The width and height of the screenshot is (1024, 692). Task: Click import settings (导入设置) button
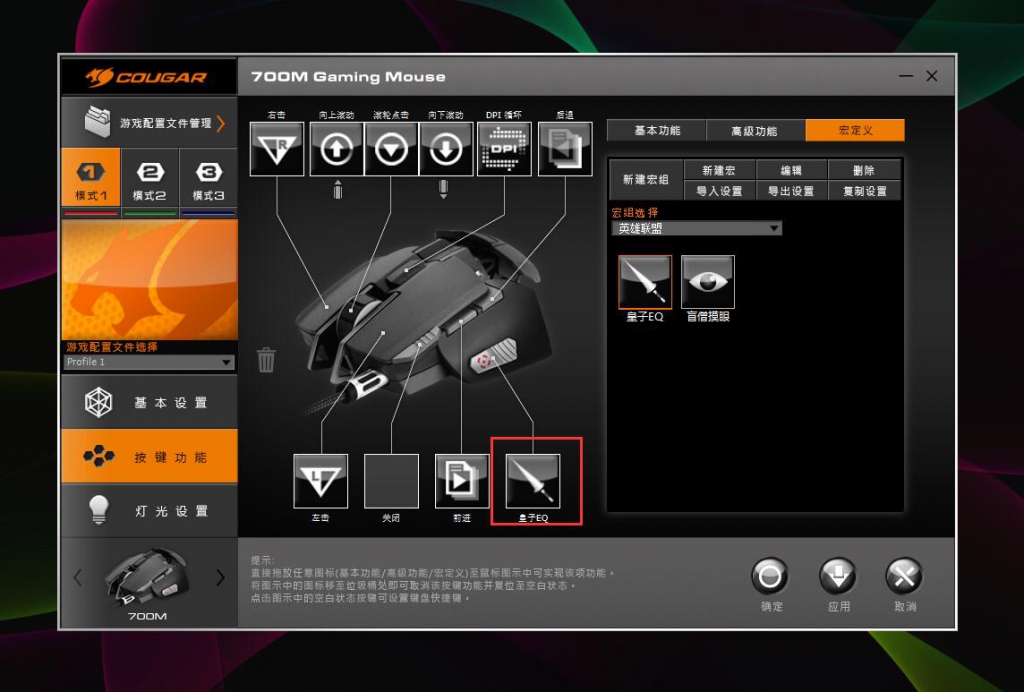coord(719,191)
